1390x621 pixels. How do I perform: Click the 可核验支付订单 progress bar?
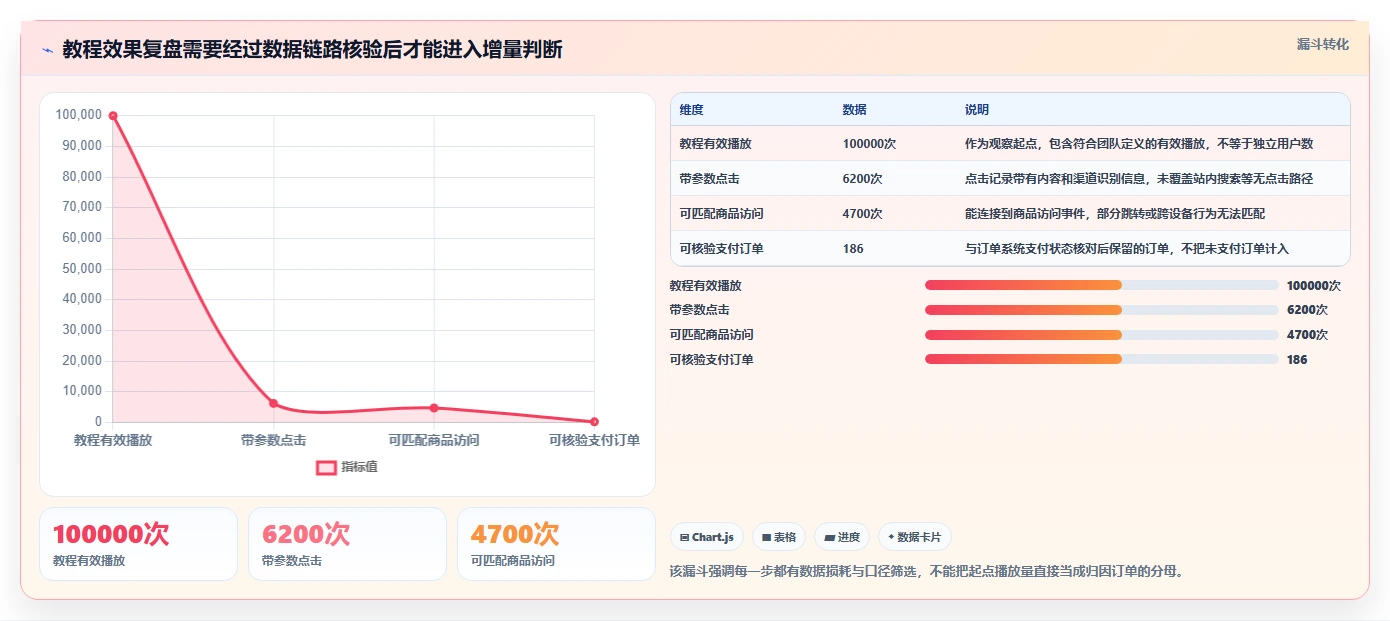[1102, 360]
